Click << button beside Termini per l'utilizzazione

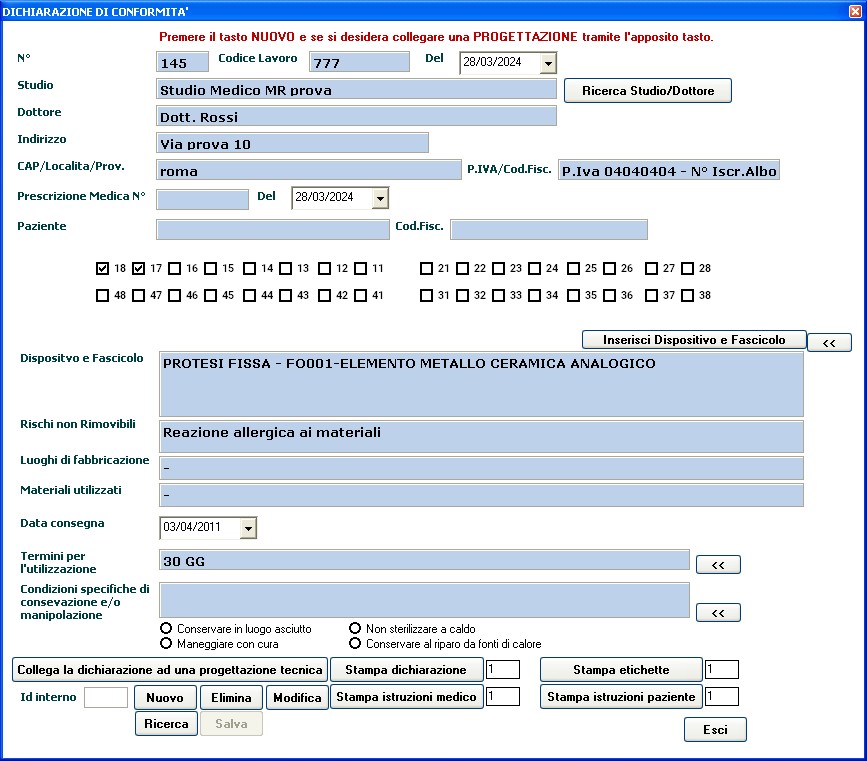[x=718, y=565]
